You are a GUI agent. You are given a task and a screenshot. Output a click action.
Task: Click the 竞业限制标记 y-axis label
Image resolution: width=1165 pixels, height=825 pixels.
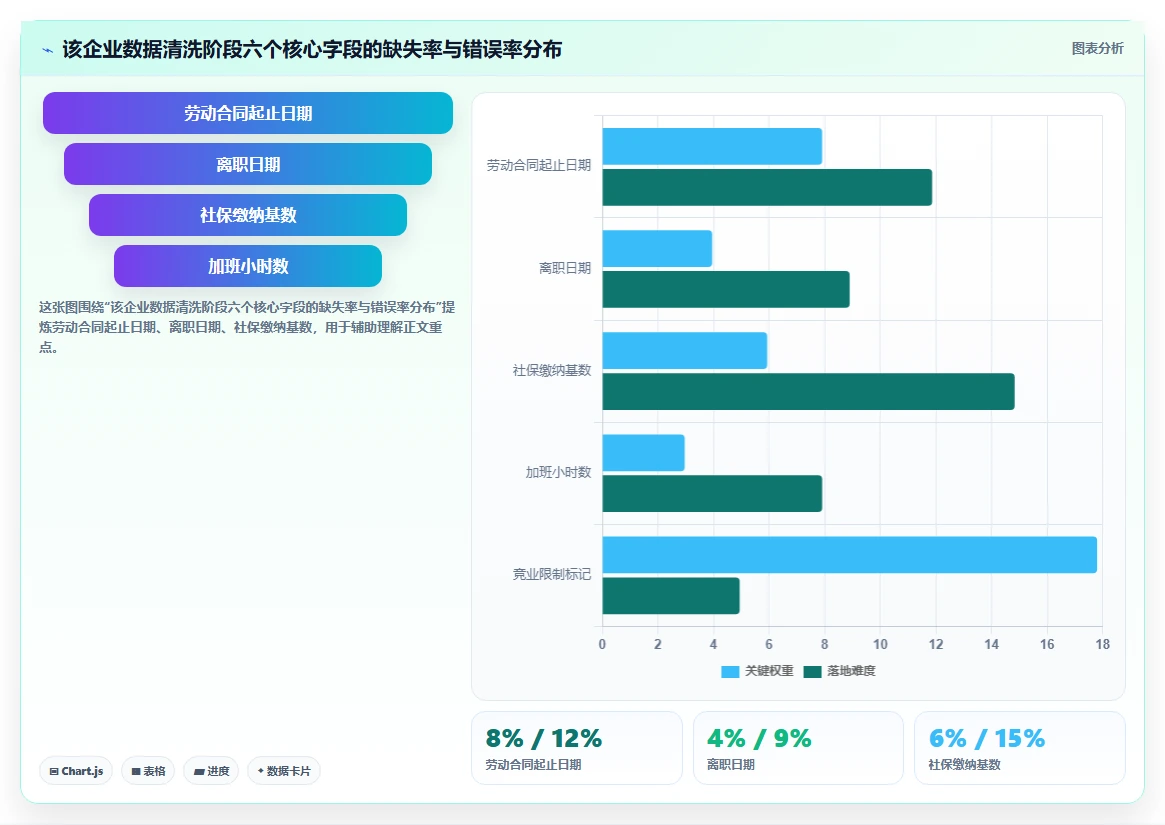[552, 574]
